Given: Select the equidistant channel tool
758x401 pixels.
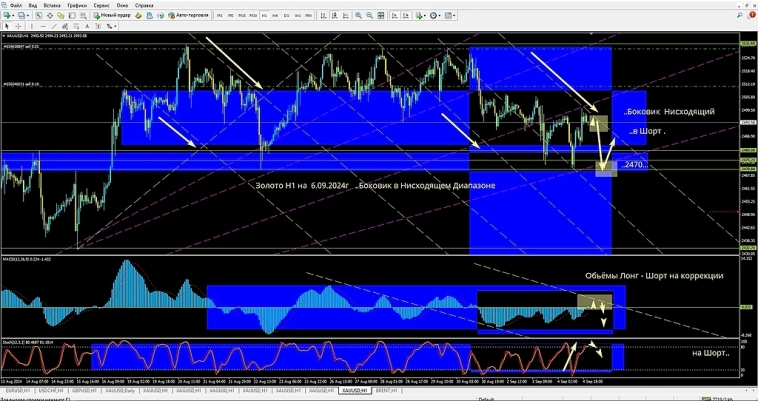Looking at the screenshot, I should coord(65,26).
